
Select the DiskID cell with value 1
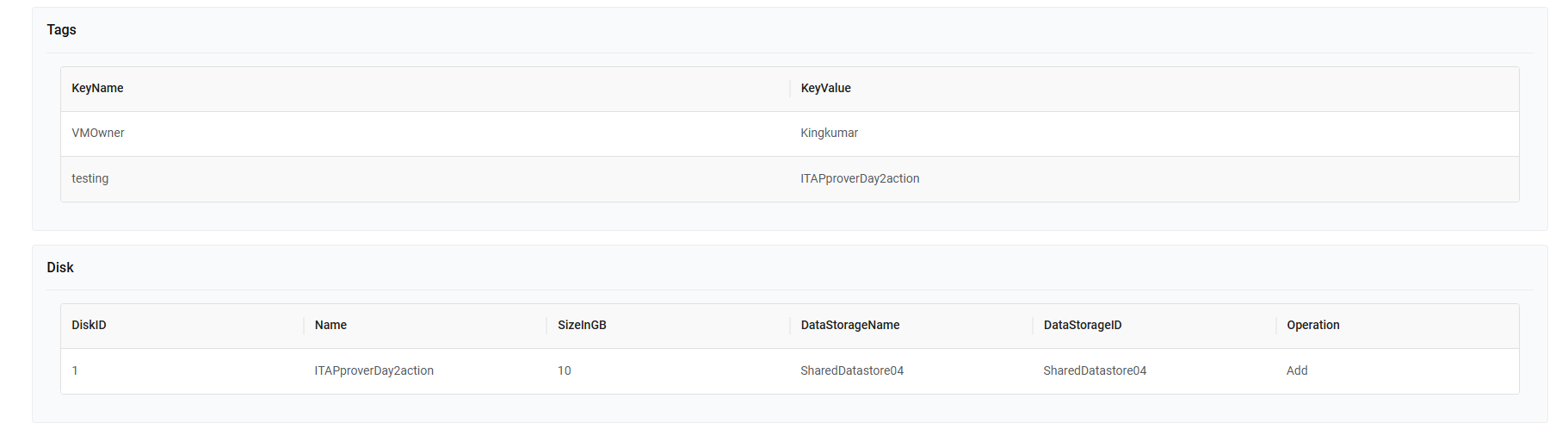coord(75,370)
